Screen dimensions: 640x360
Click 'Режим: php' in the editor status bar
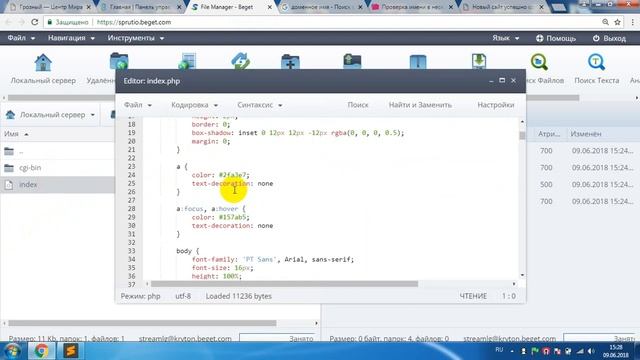(140, 296)
